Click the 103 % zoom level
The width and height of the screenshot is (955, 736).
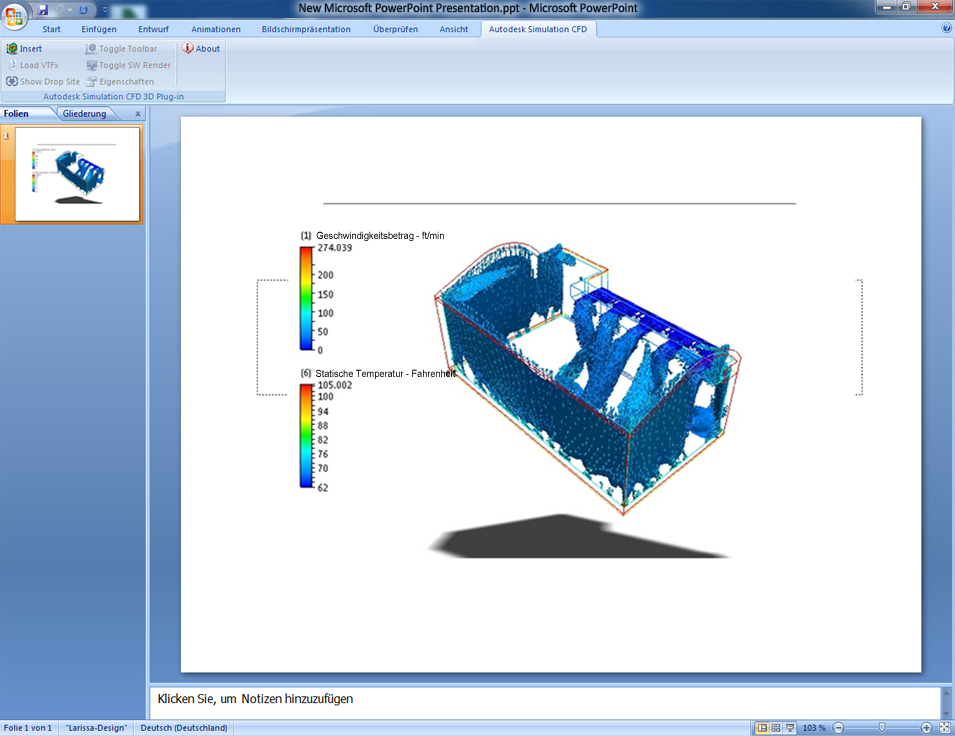[x=814, y=728]
